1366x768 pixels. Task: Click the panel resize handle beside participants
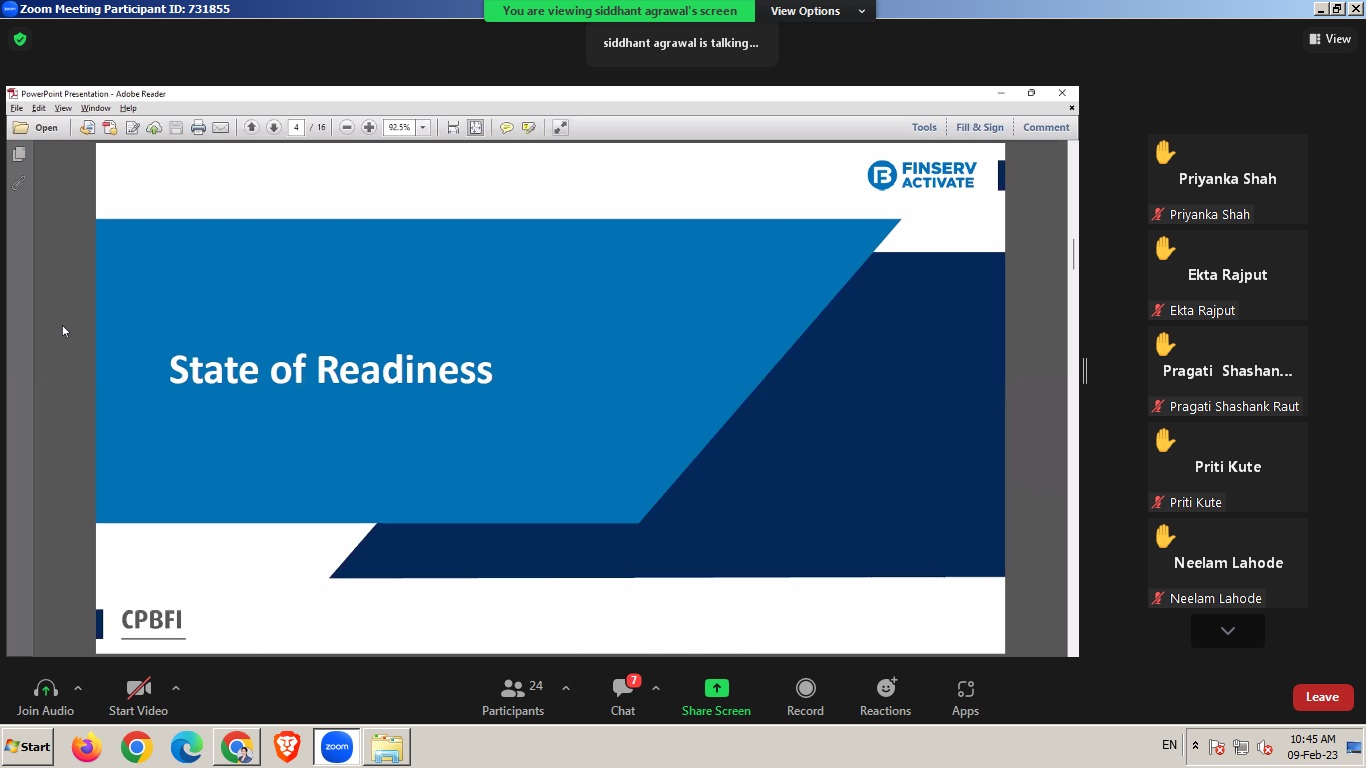pyautogui.click(x=1085, y=371)
